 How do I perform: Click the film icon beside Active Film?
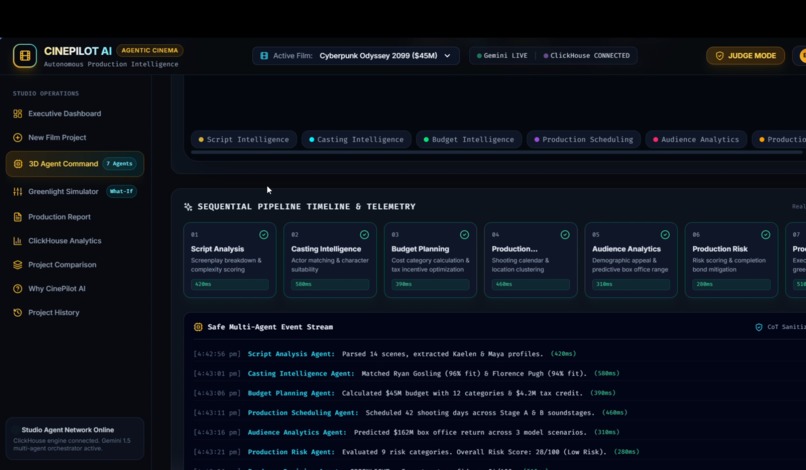coord(264,56)
